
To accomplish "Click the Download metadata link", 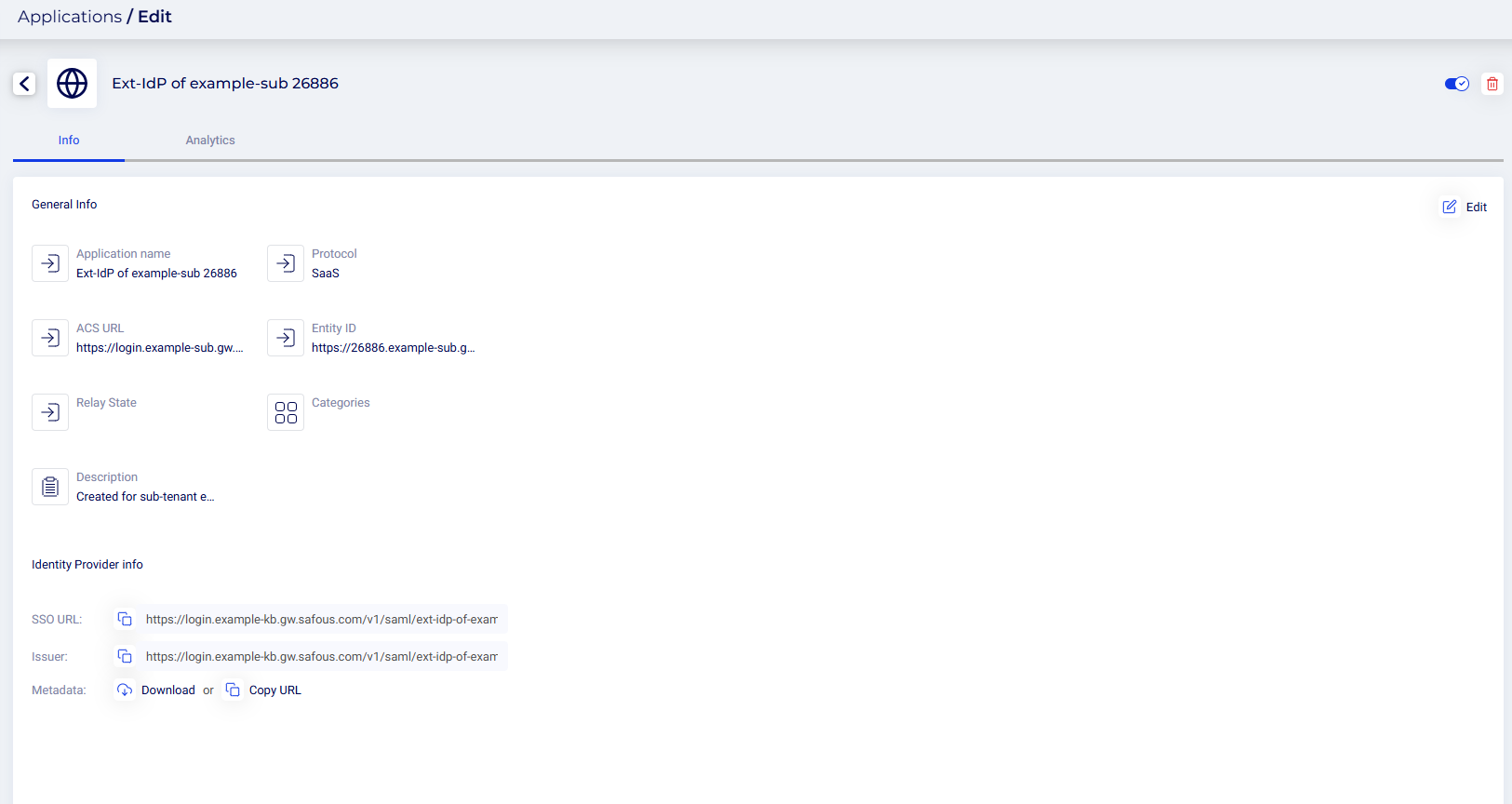I will [x=168, y=690].
